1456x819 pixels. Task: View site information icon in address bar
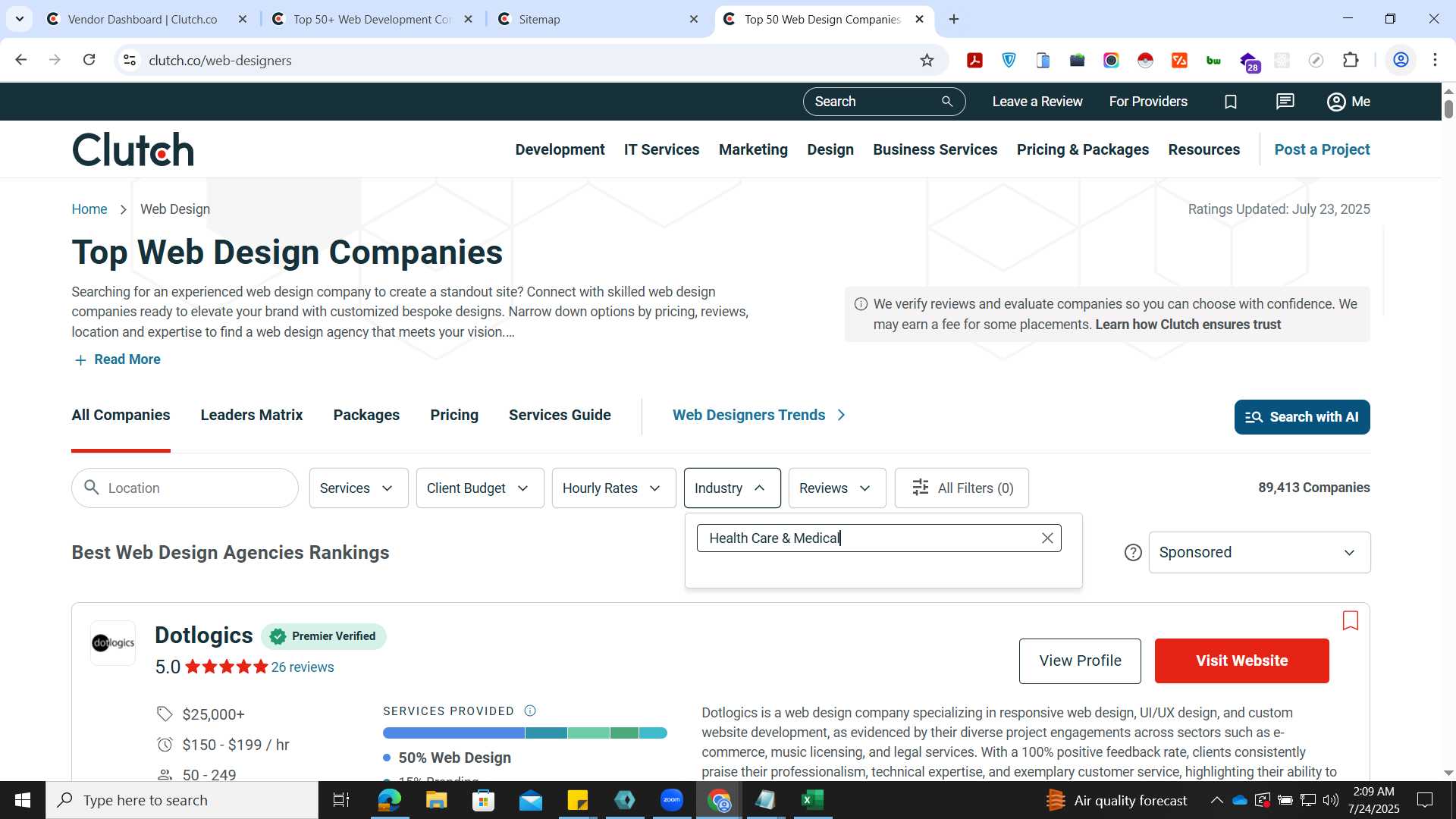tap(130, 60)
